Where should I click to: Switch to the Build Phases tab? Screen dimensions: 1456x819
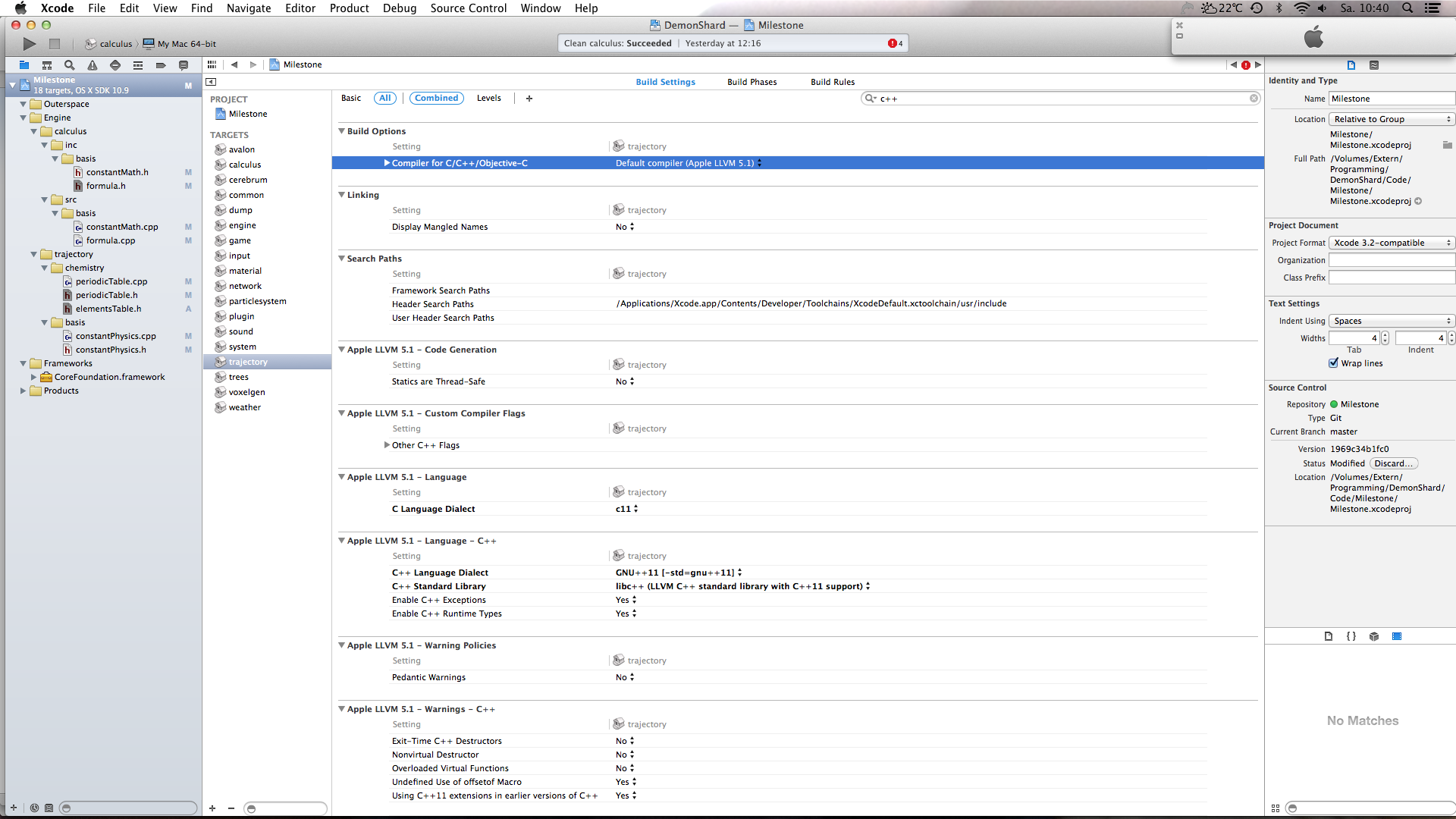752,82
